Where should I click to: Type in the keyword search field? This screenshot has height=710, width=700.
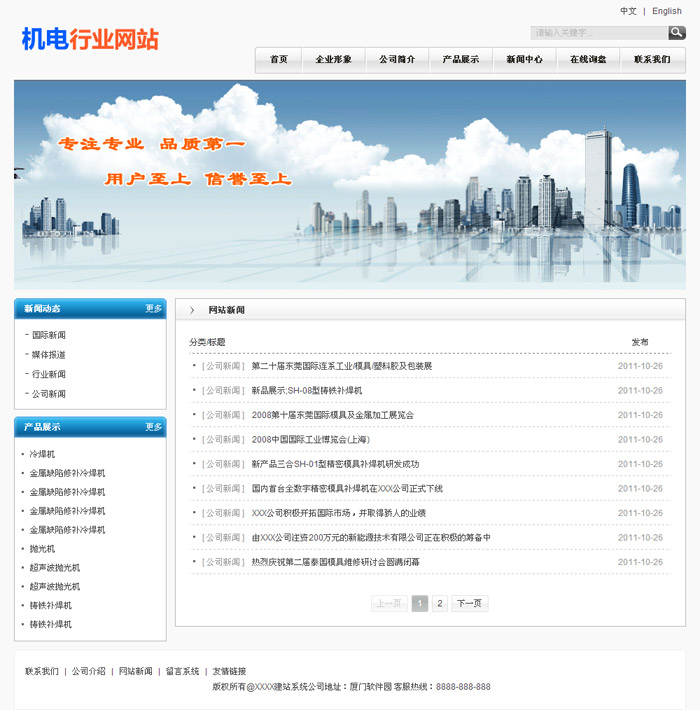tap(598, 33)
